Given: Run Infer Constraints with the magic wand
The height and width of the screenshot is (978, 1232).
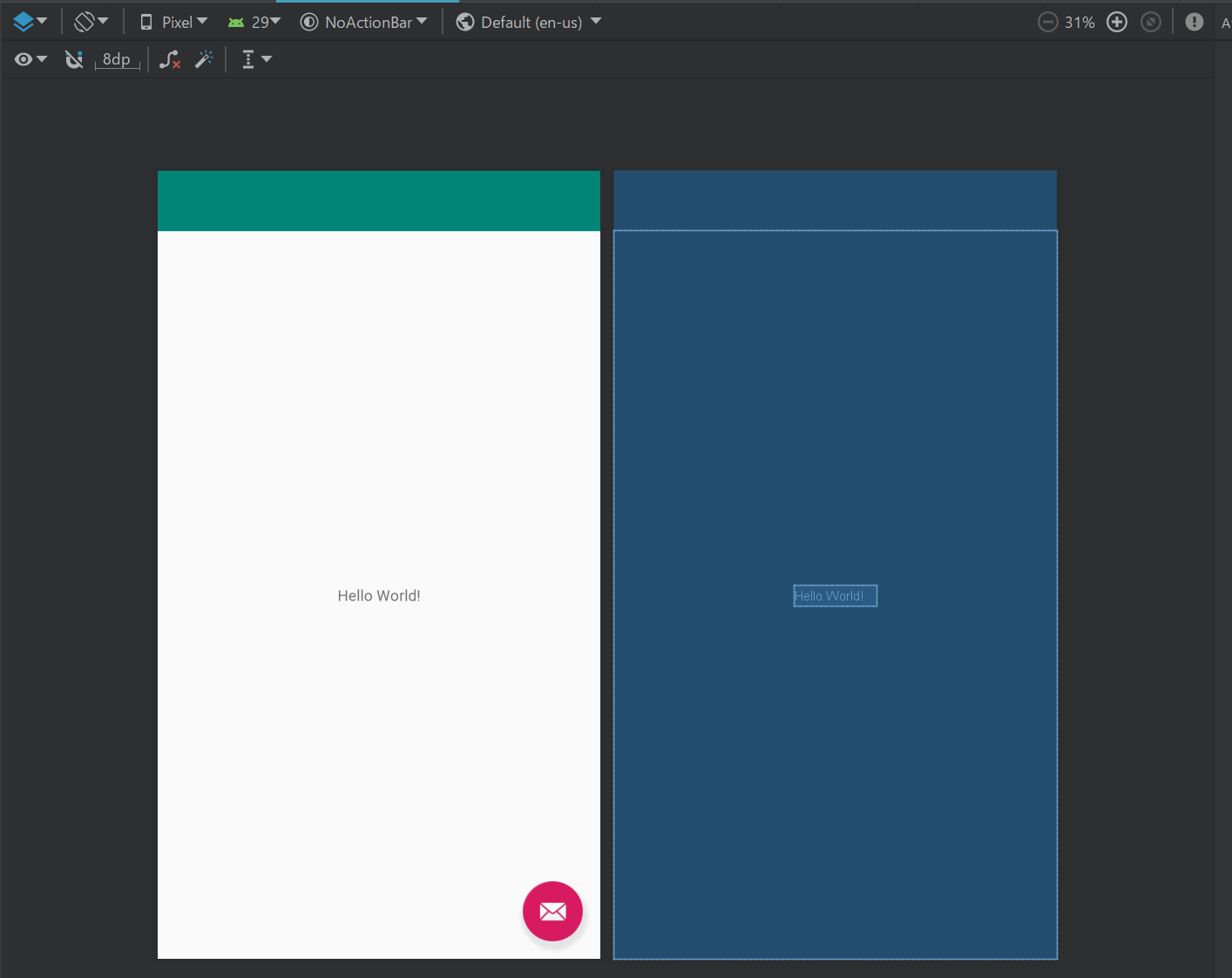Looking at the screenshot, I should click(205, 58).
